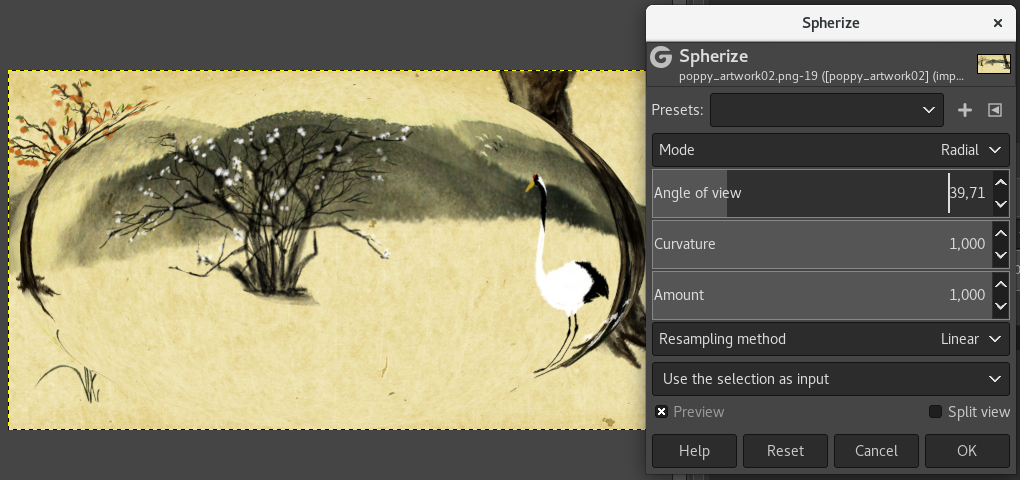Viewport: 1020px width, 480px height.
Task: Click the image thumbnail in dialog header
Action: (993, 64)
